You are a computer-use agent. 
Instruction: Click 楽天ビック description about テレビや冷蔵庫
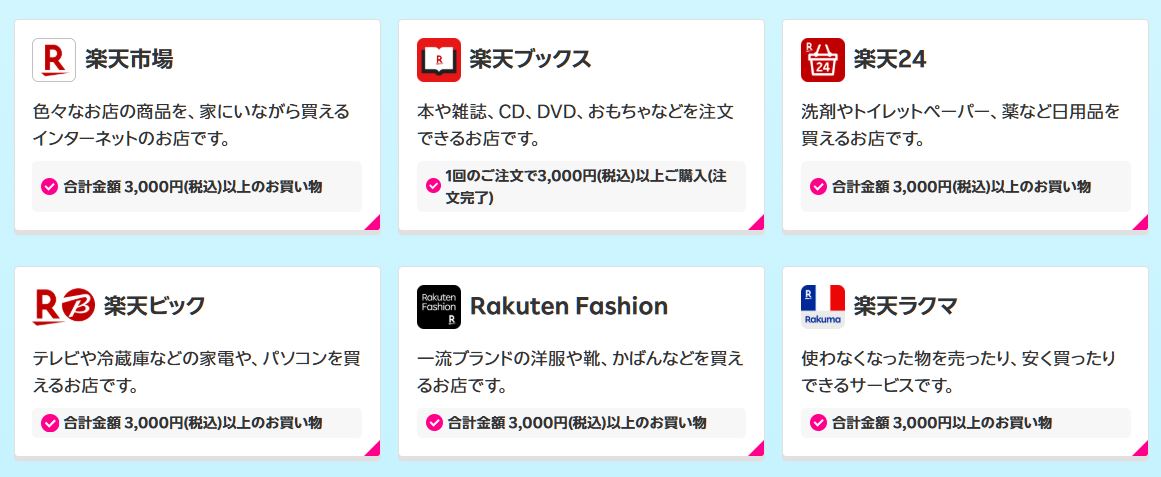197,372
